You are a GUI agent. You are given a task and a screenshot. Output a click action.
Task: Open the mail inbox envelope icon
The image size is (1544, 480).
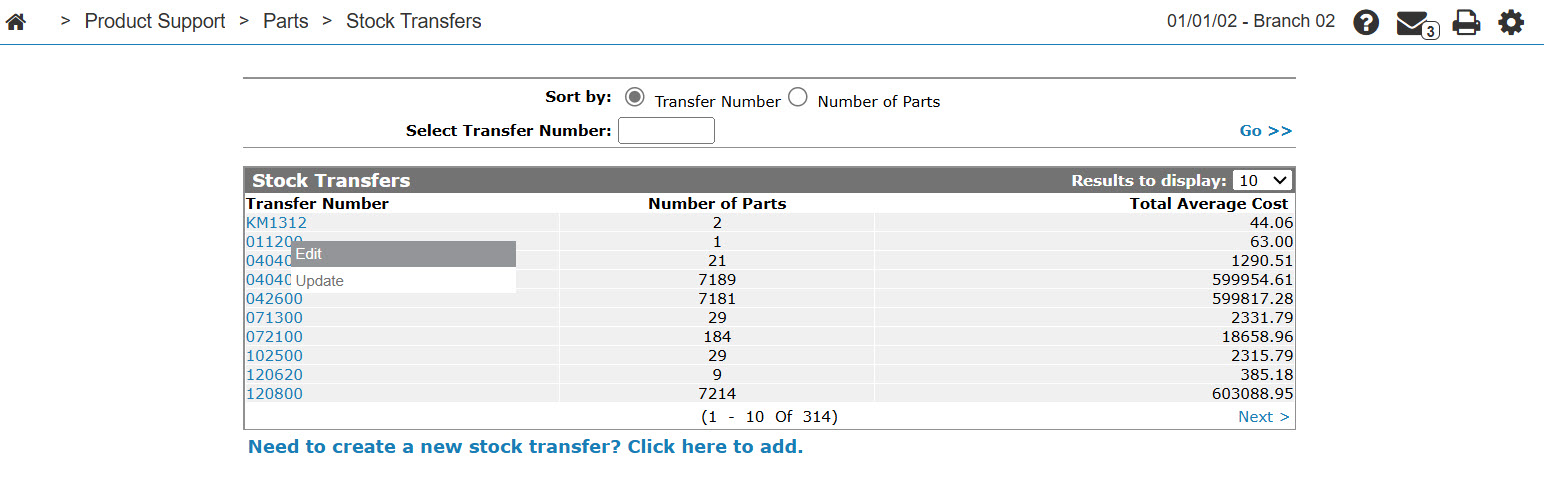coord(1415,23)
